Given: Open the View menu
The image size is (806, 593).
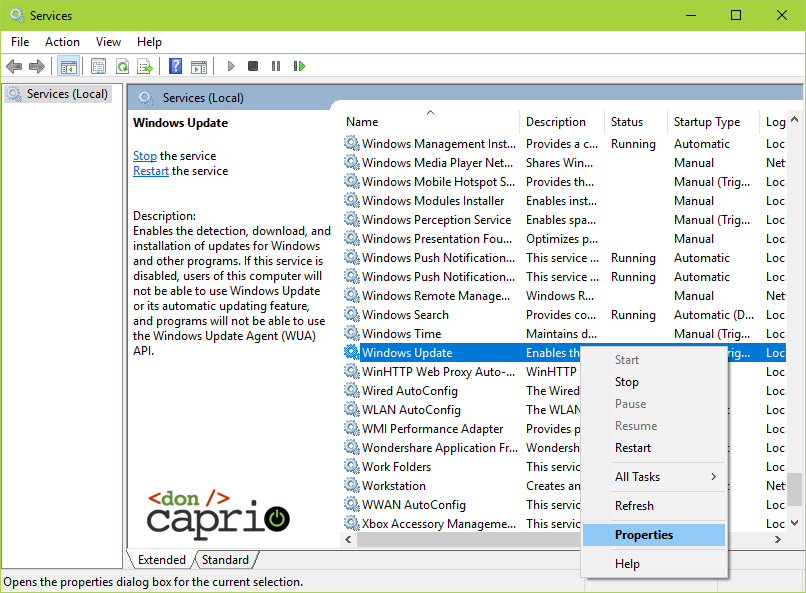Looking at the screenshot, I should (x=108, y=42).
